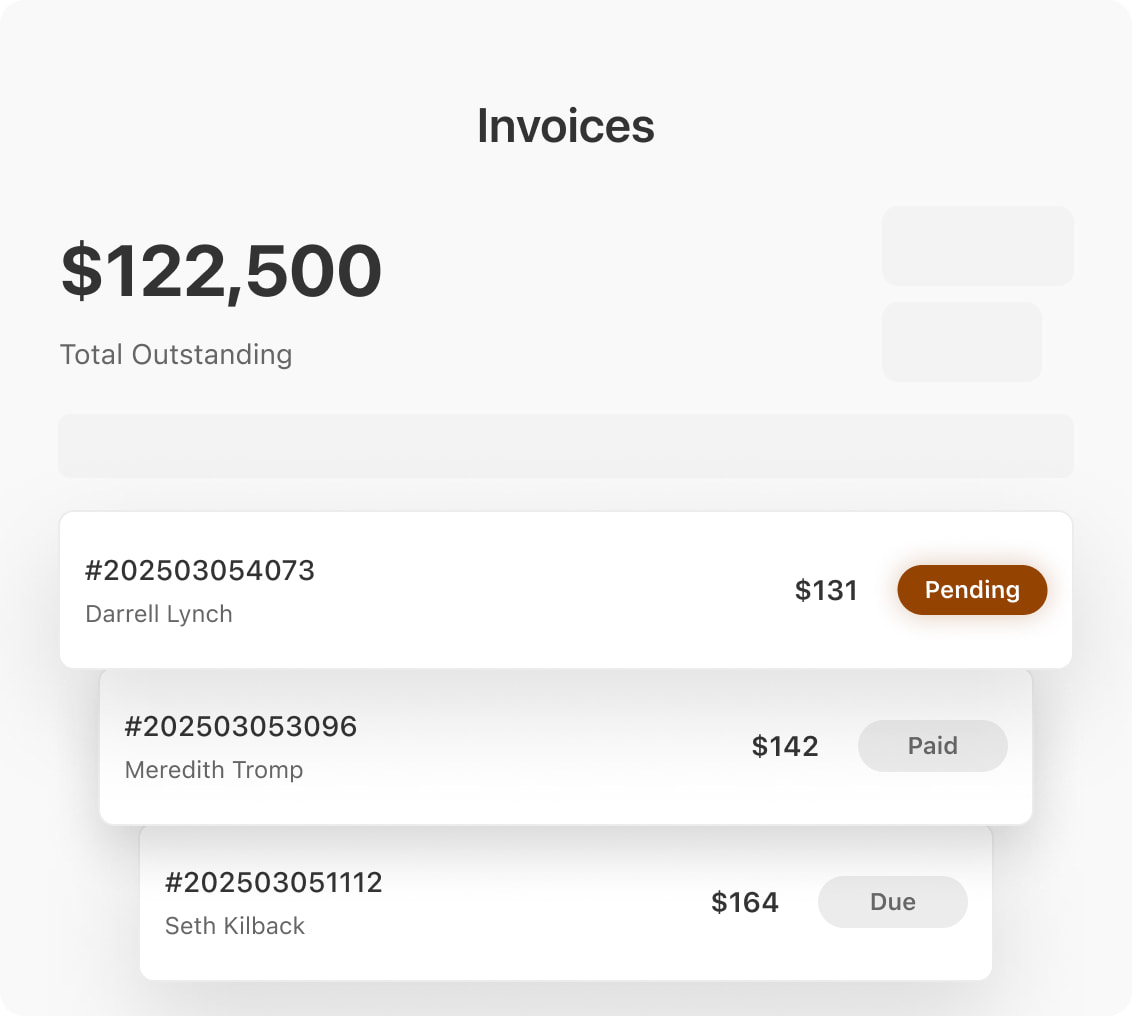Click the Paid status badge
The width and height of the screenshot is (1132, 1016).
[932, 746]
